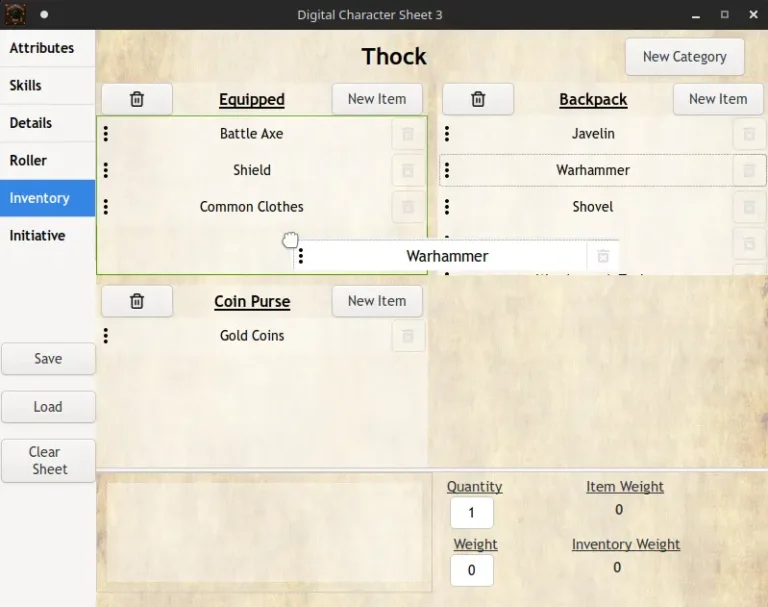Load a character sheet
The image size is (768, 607).
48,407
